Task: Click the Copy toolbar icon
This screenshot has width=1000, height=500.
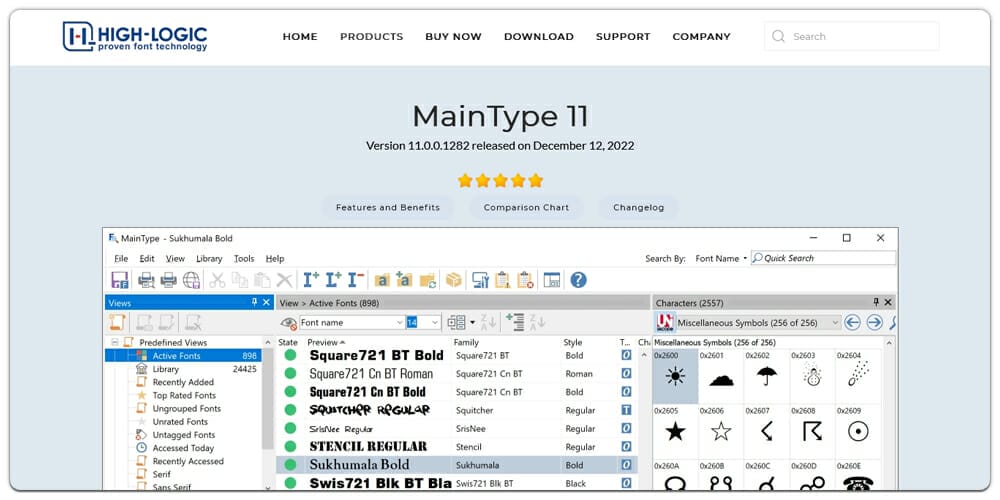Action: pyautogui.click(x=240, y=280)
